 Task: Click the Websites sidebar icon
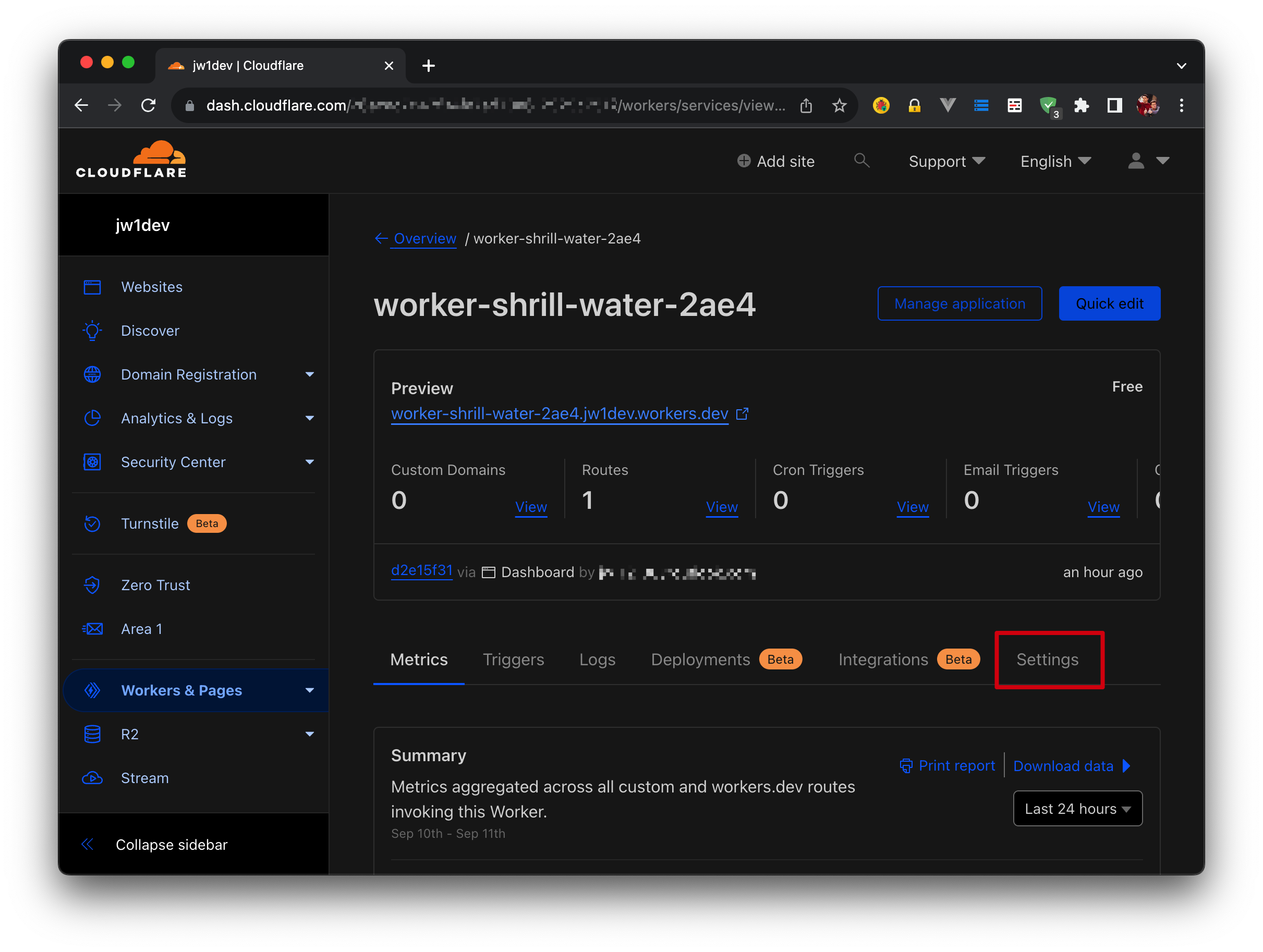[92, 287]
